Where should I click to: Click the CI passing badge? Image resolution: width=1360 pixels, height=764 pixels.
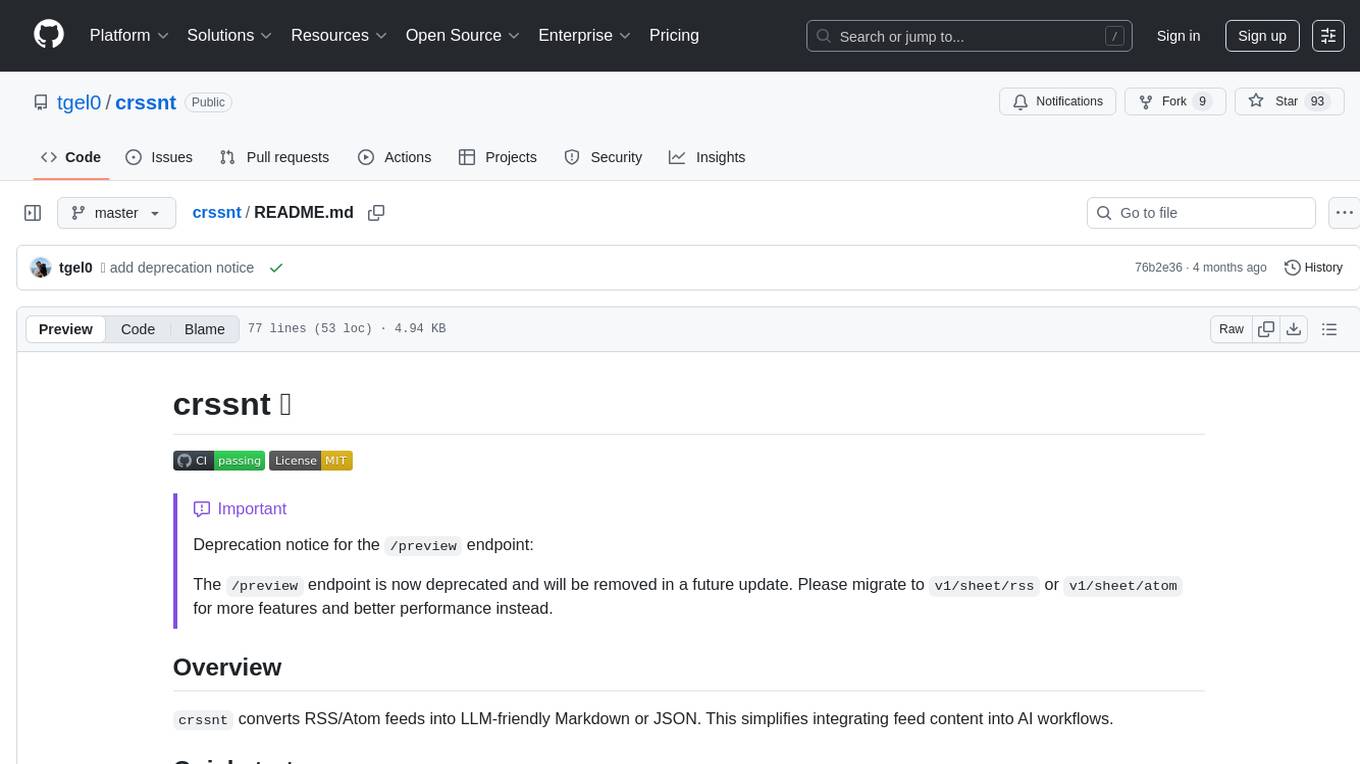[219, 460]
